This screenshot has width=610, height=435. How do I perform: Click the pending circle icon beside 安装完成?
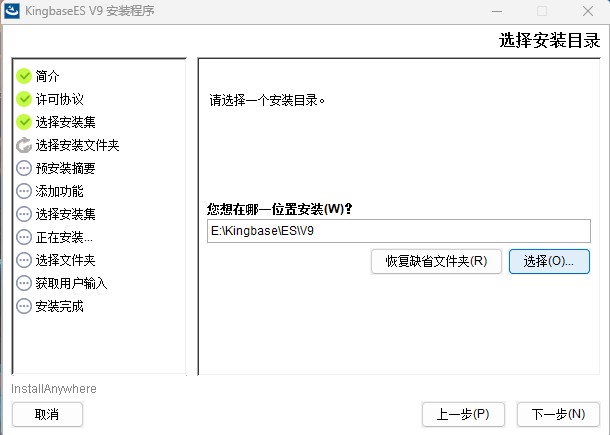(x=24, y=306)
